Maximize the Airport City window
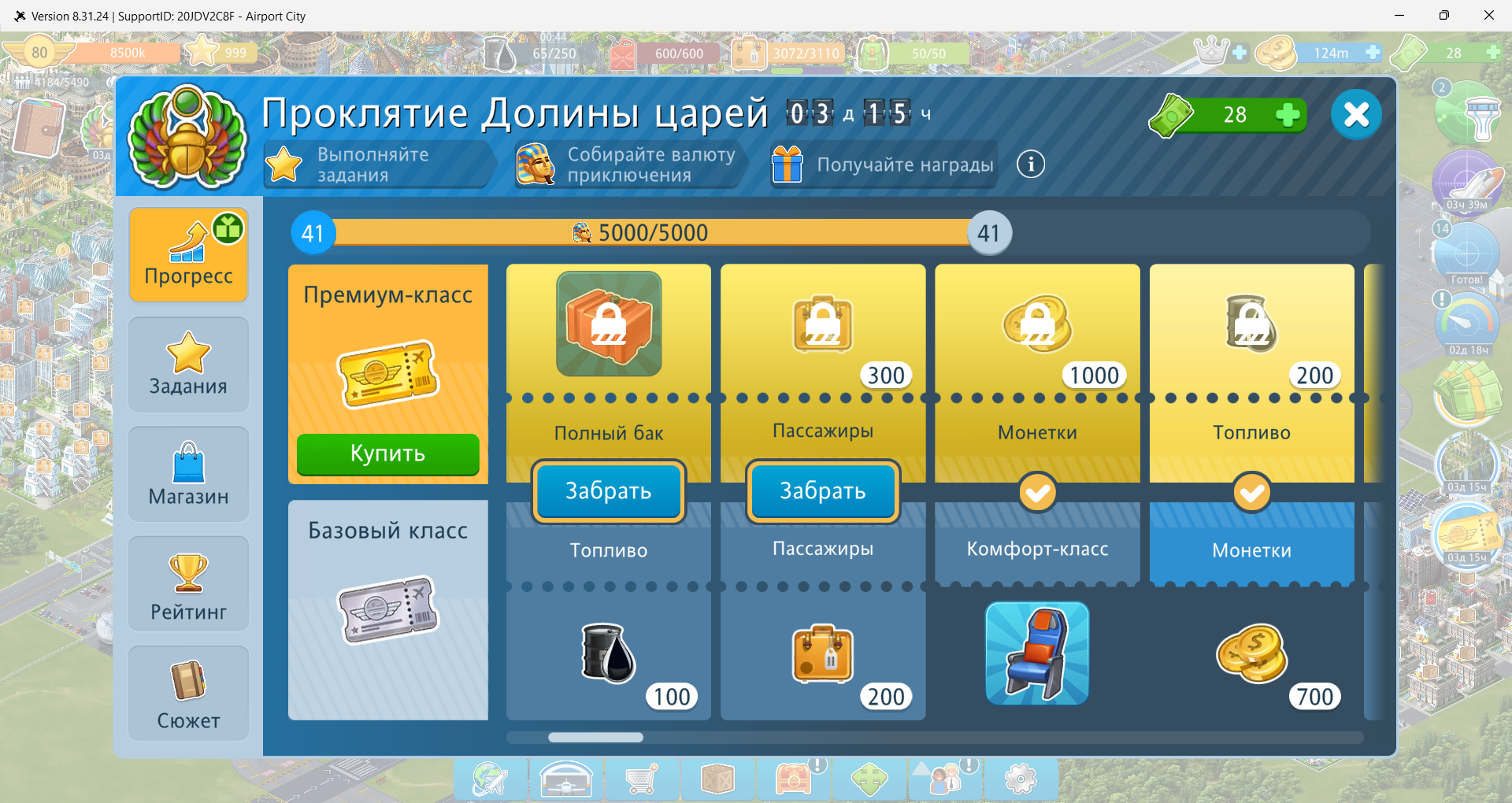 click(x=1444, y=15)
